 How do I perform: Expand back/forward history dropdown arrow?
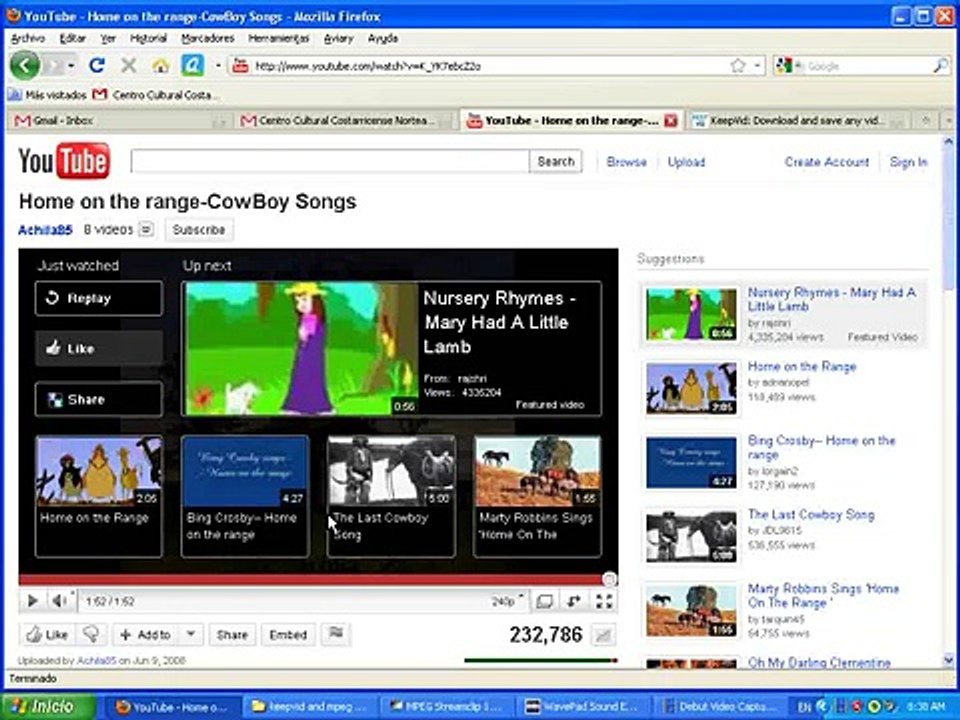point(72,65)
